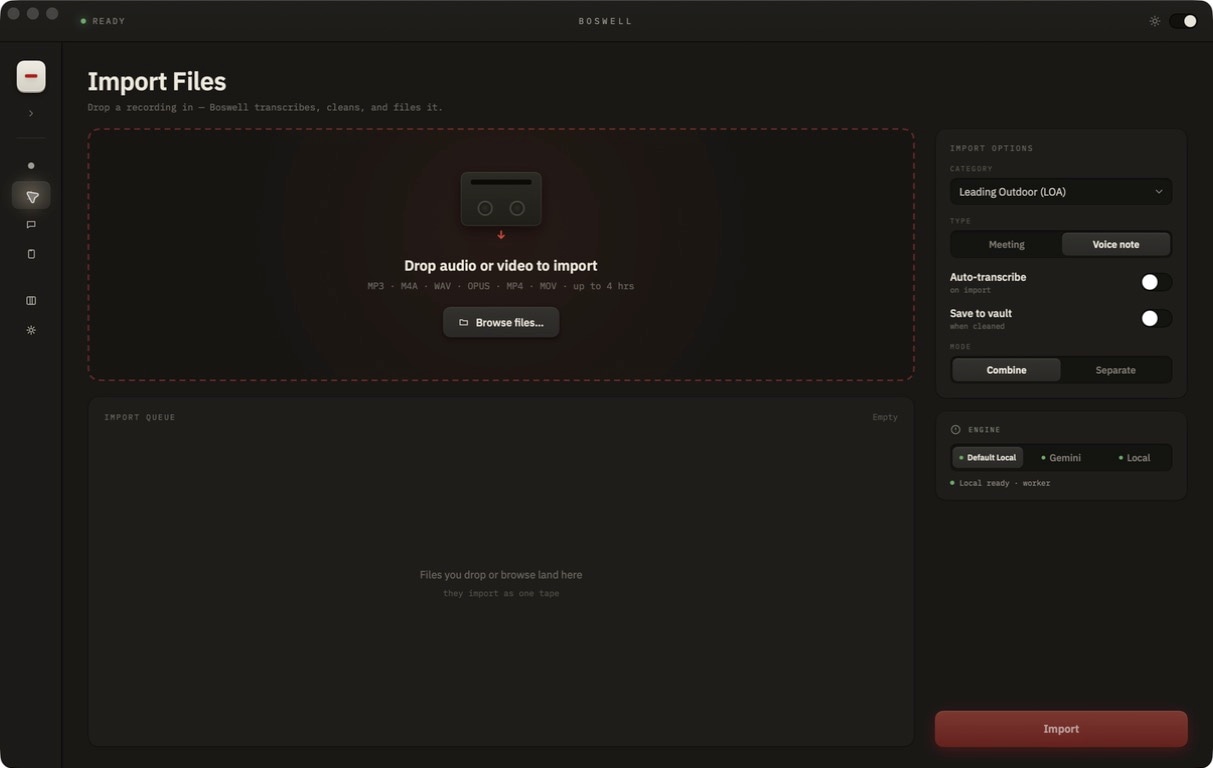This screenshot has height=768, width=1213.
Task: Open the clipboard sidebar icon
Action: [x=31, y=254]
